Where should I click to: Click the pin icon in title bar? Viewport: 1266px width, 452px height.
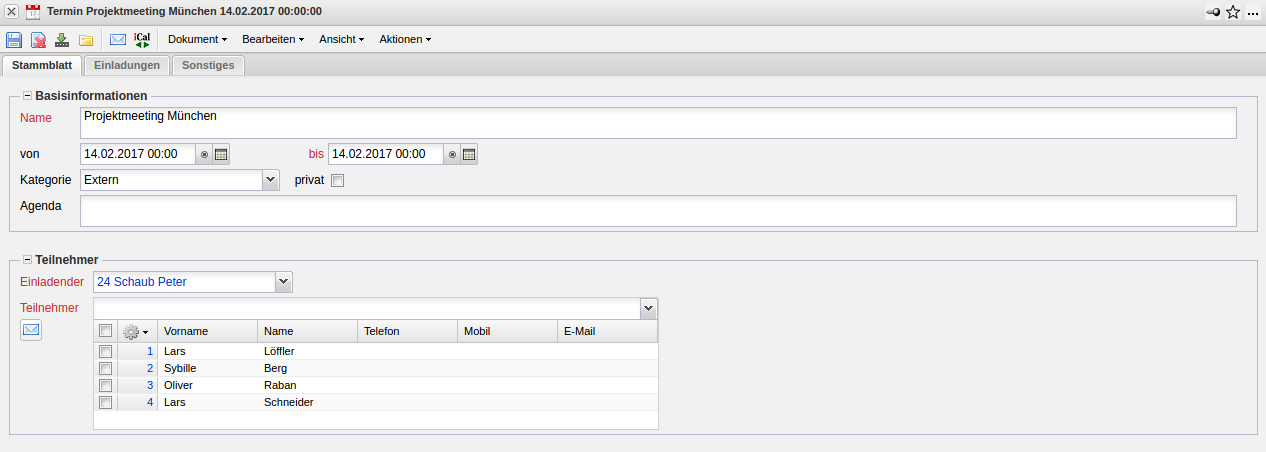(1213, 12)
